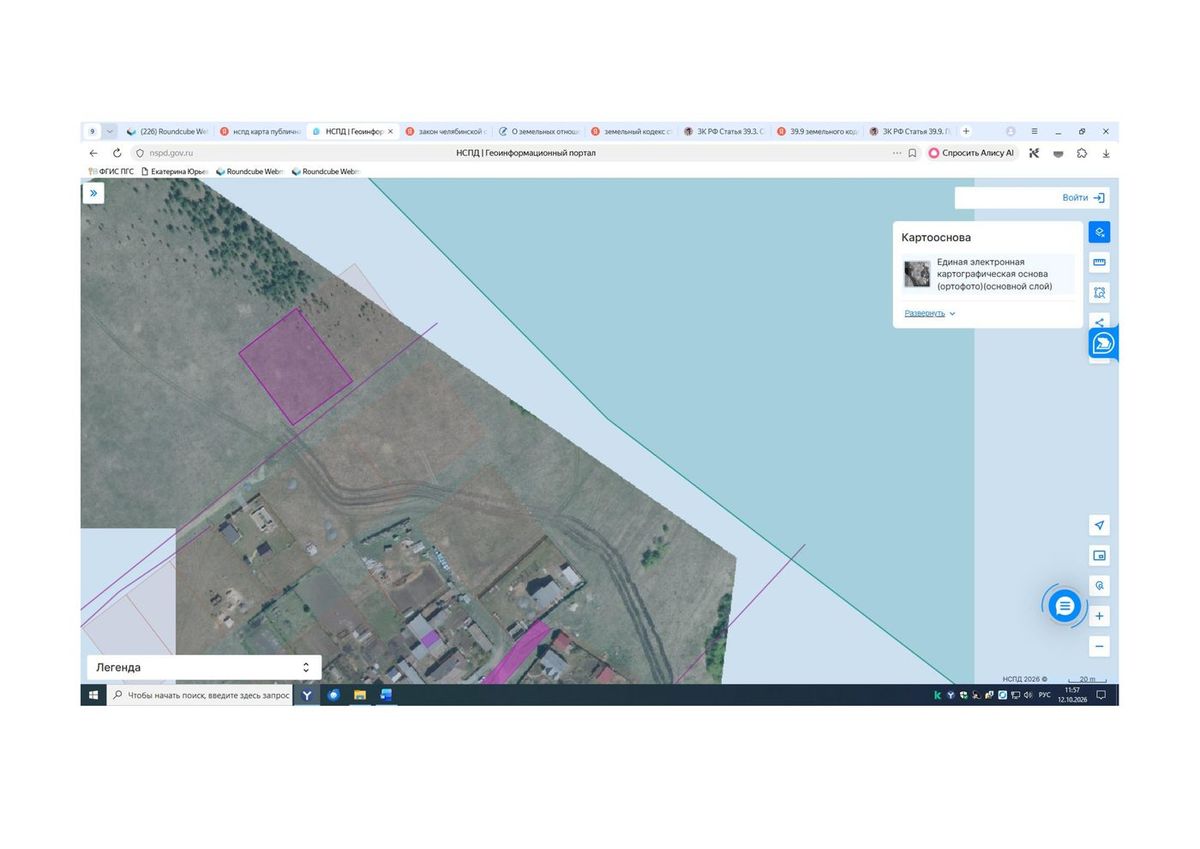Select the orthophoto basemap thumbnail
Screen dimensions: 1200x849
pos(917,274)
